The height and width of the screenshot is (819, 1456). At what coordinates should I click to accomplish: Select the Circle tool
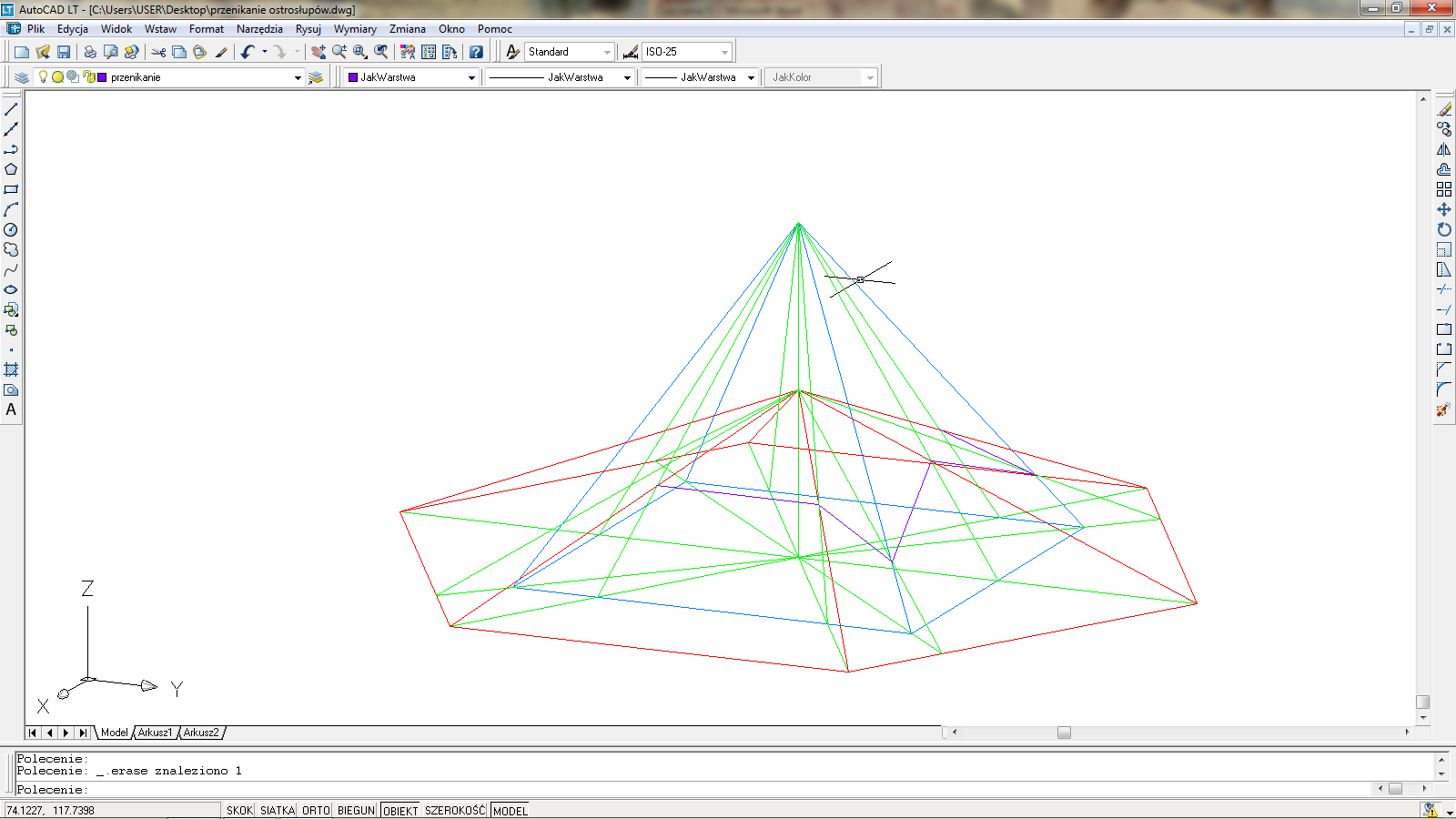(11, 229)
